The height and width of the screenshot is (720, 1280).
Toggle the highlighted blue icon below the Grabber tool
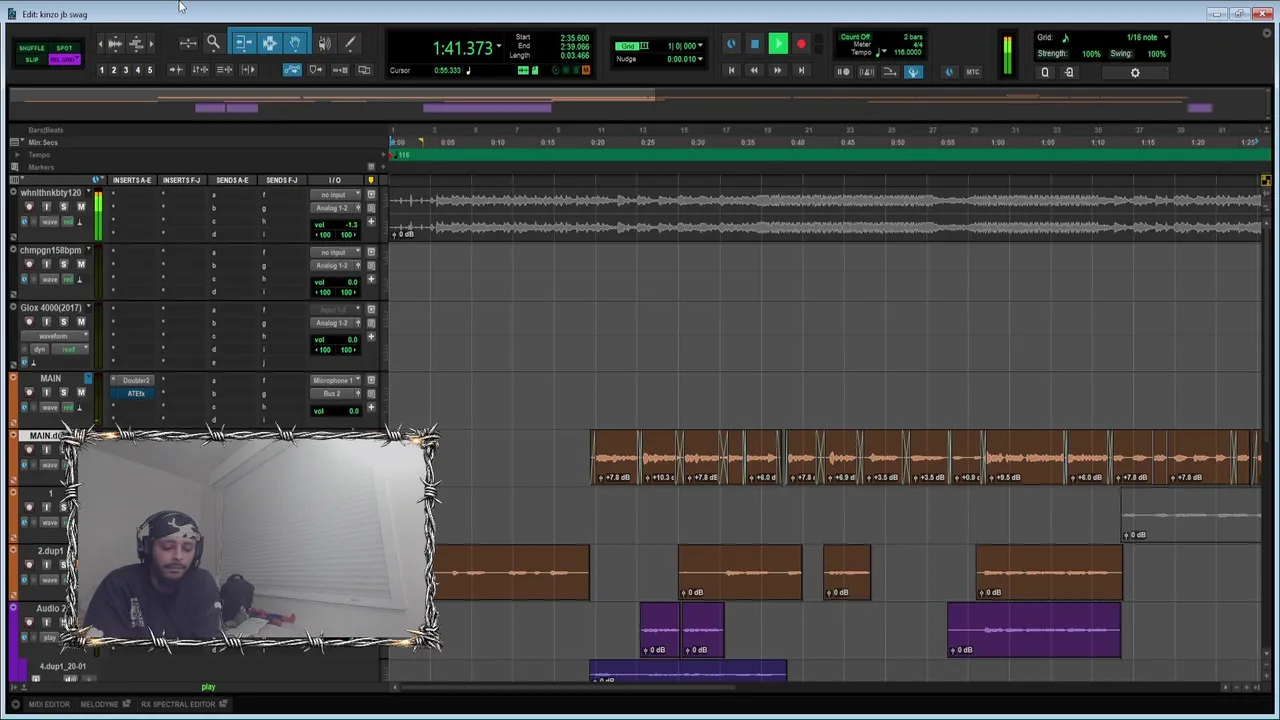pyautogui.click(x=292, y=70)
